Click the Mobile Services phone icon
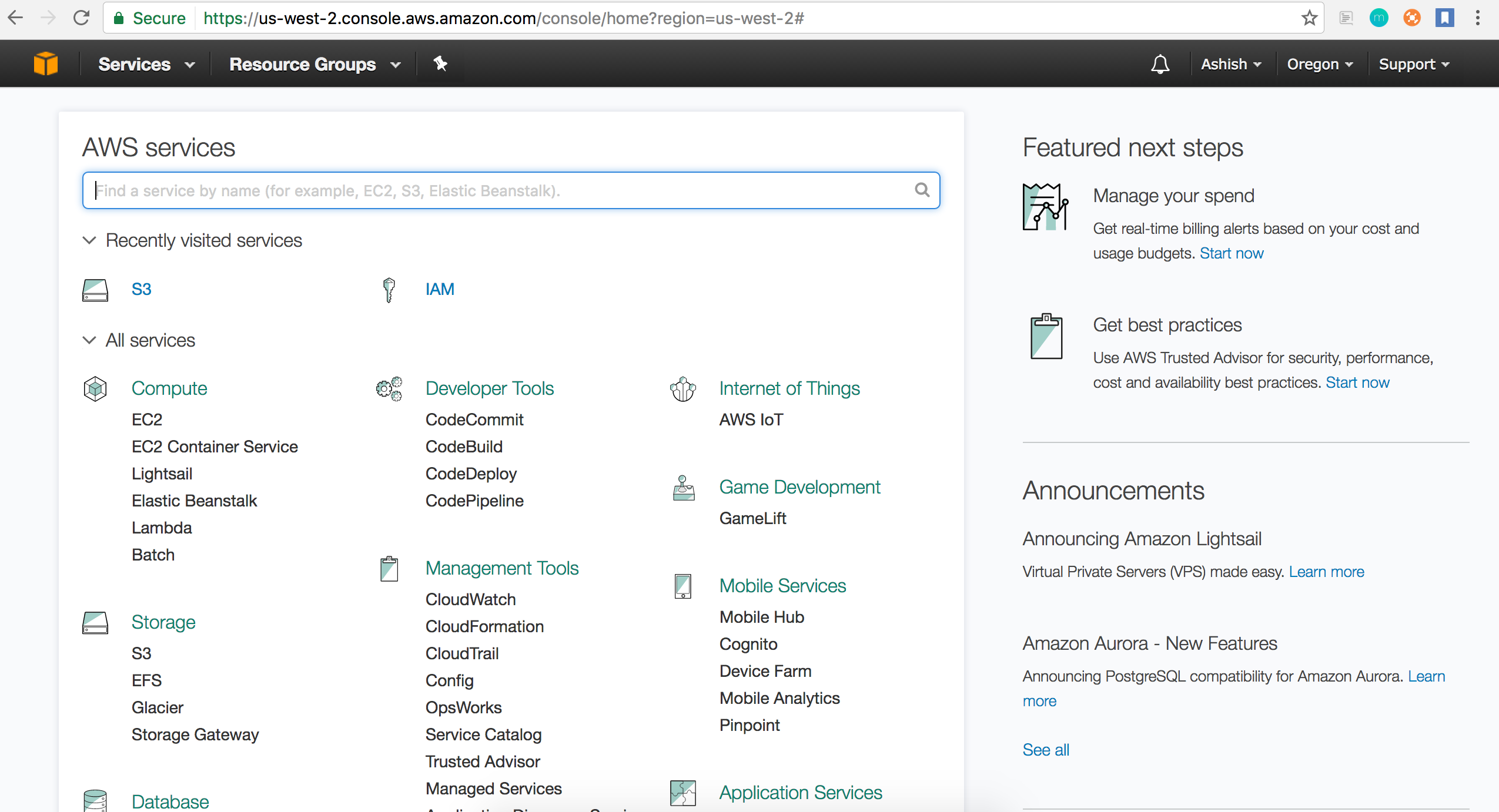This screenshot has width=1499, height=812. tap(682, 585)
